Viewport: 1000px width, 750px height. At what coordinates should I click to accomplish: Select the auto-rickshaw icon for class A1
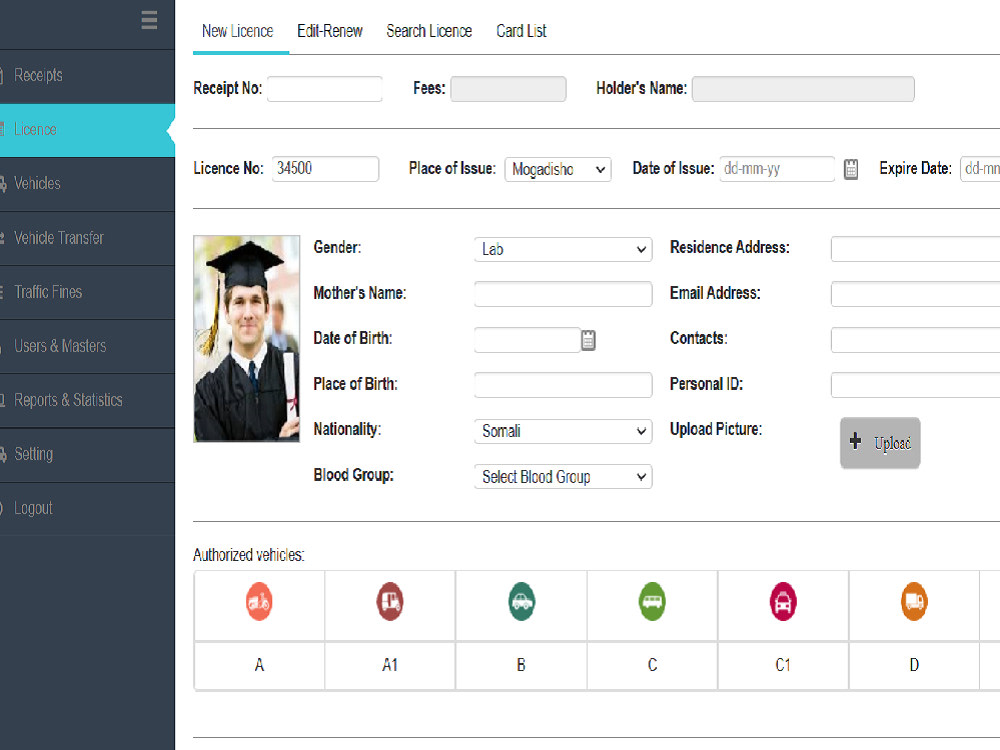coord(390,601)
